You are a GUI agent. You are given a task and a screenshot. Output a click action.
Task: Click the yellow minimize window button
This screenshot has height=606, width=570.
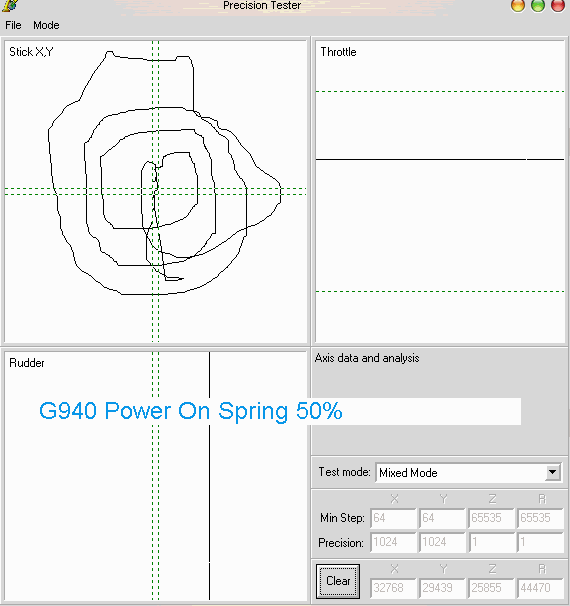[517, 6]
